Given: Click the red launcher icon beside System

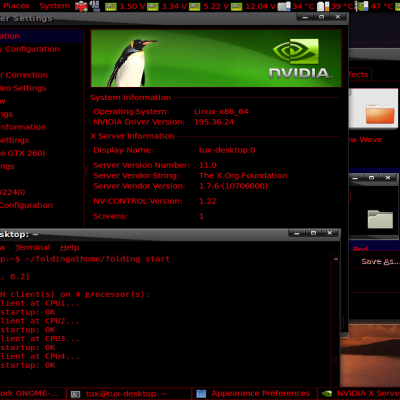Looking at the screenshot, I should tap(81, 6).
